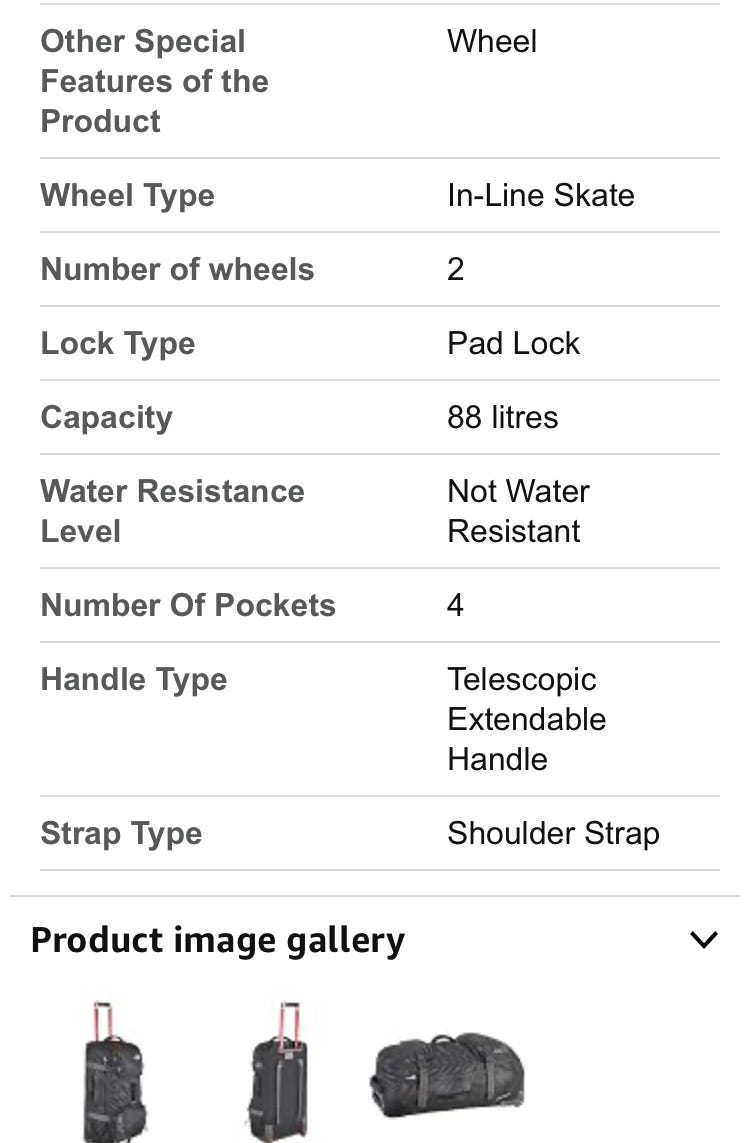Click the Strap Type label
The image size is (750, 1143).
121,833
